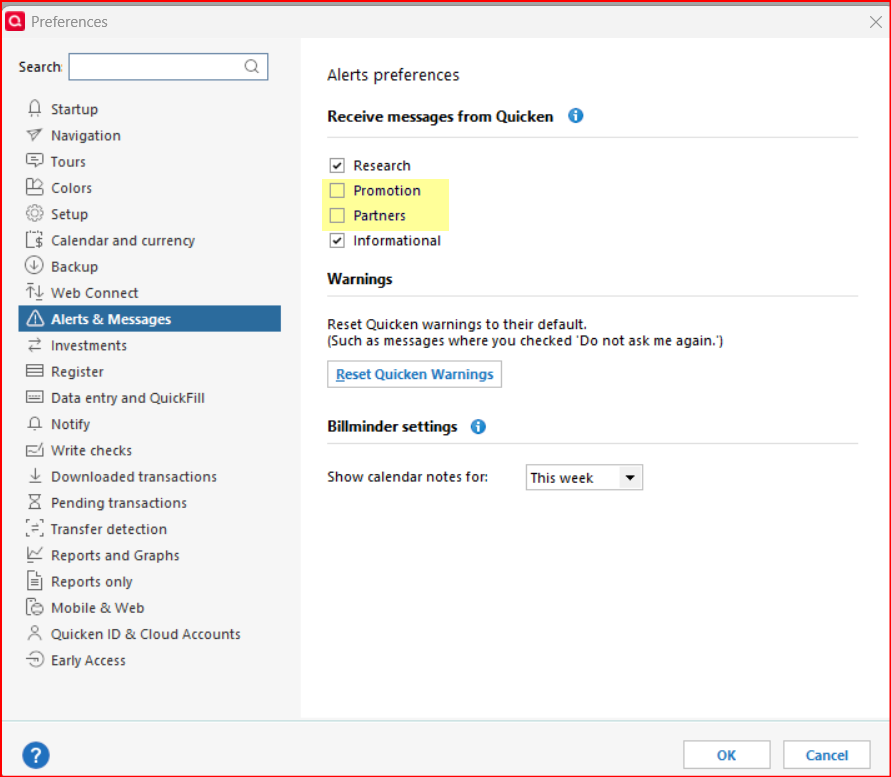Confirm preferences with the OK button
This screenshot has height=777, width=891.
pyautogui.click(x=727, y=755)
